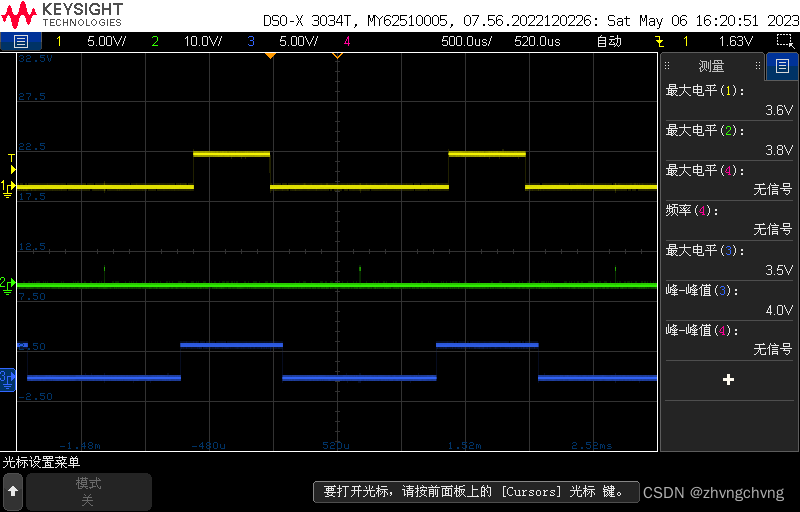
Task: Click the 3.5V measurement value
Action: 779,270
